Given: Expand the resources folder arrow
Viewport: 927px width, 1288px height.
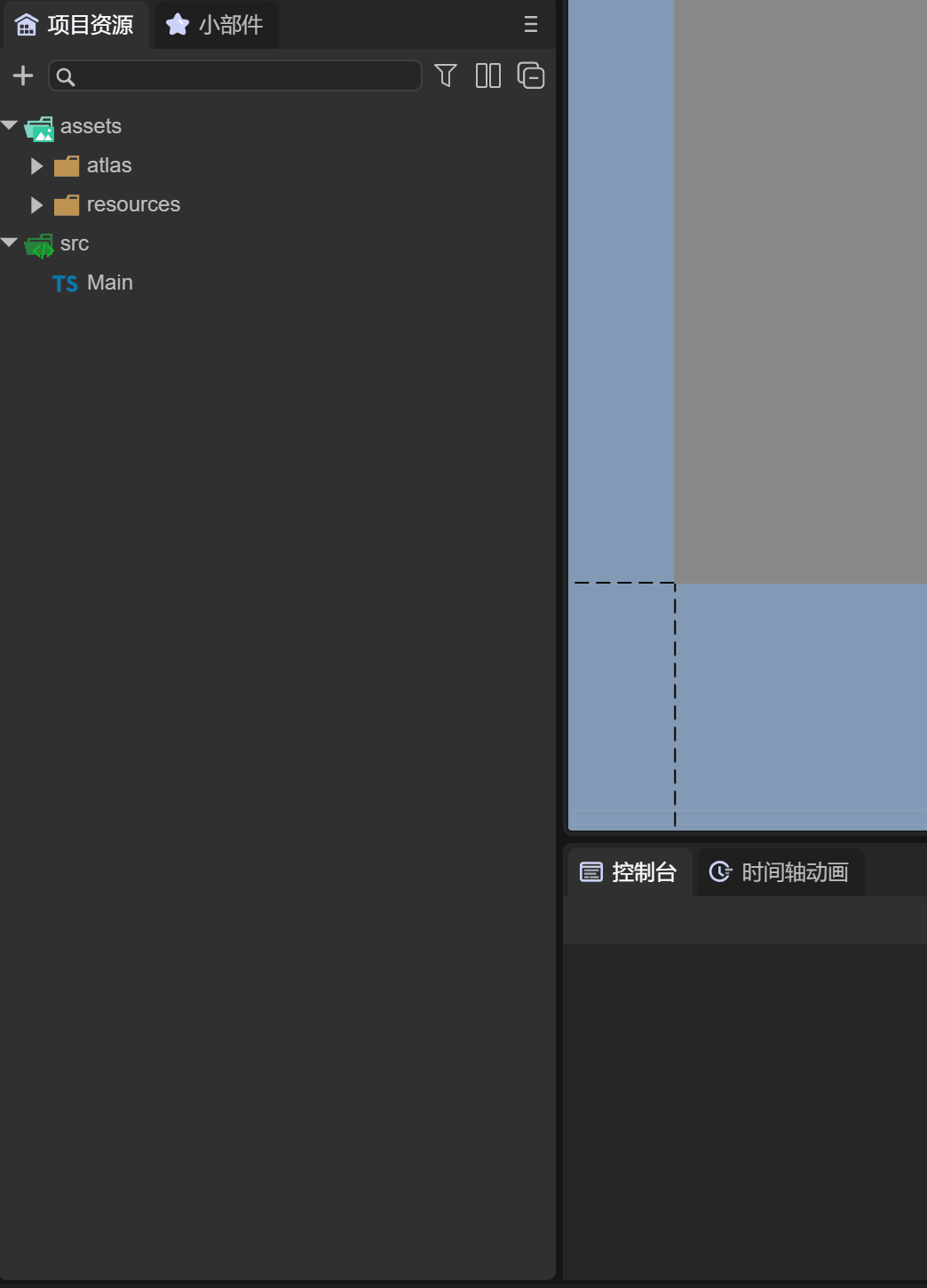Looking at the screenshot, I should click(x=36, y=205).
